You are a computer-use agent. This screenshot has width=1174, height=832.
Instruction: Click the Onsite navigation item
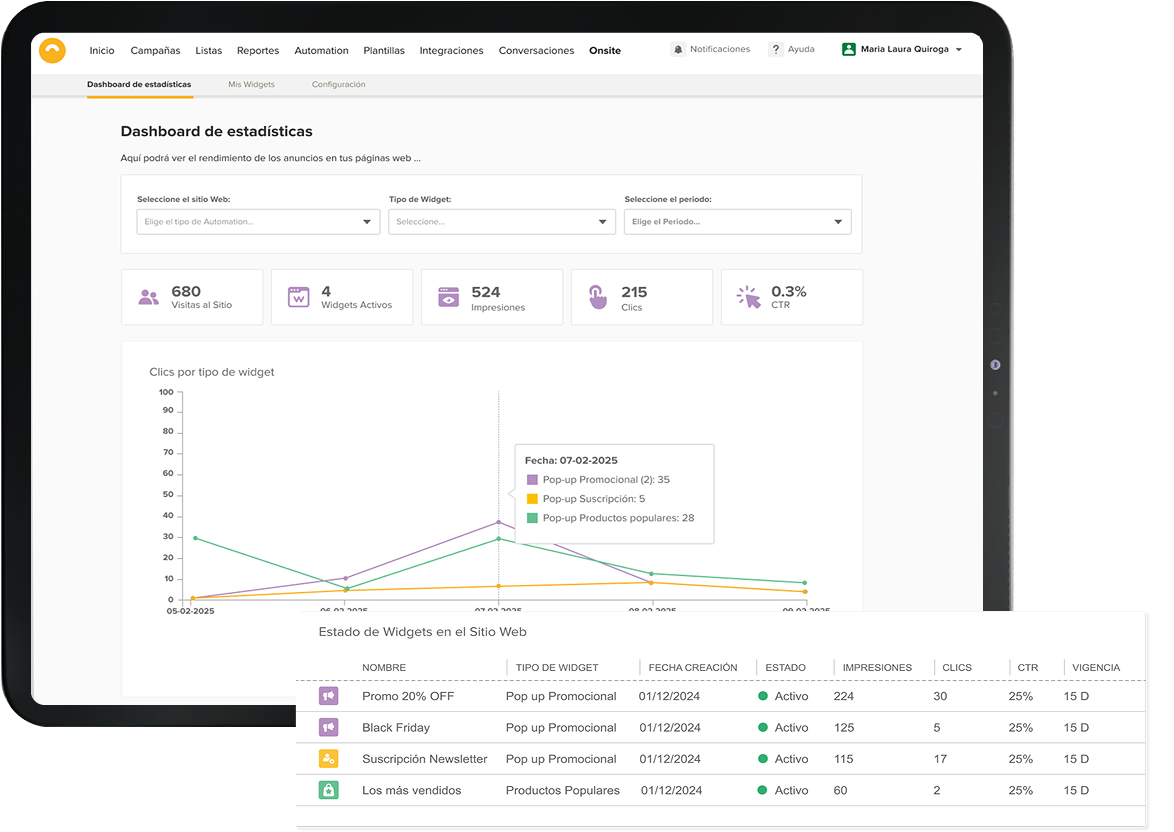(x=605, y=50)
